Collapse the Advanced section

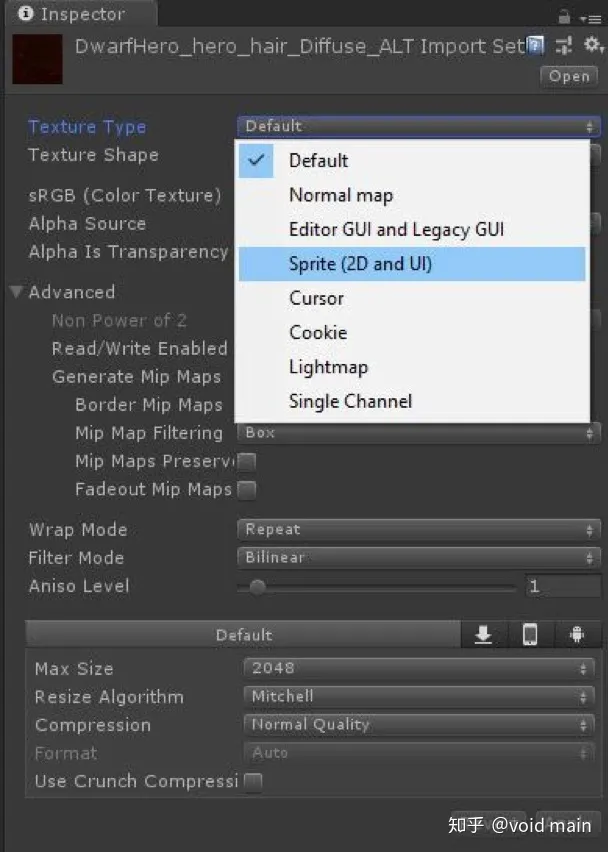(15, 291)
